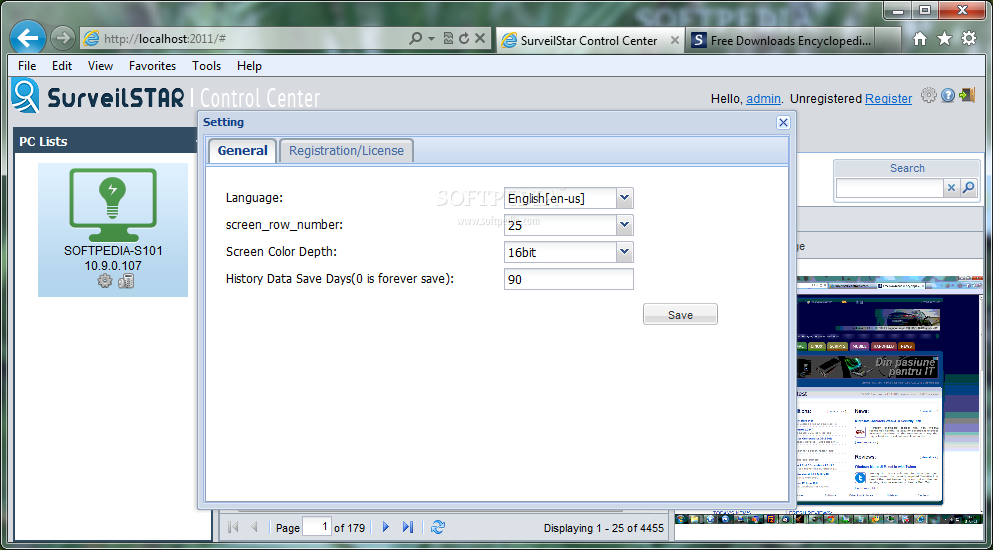Screen dimensions: 993x550
Task: Open the View menu
Action: pos(100,66)
